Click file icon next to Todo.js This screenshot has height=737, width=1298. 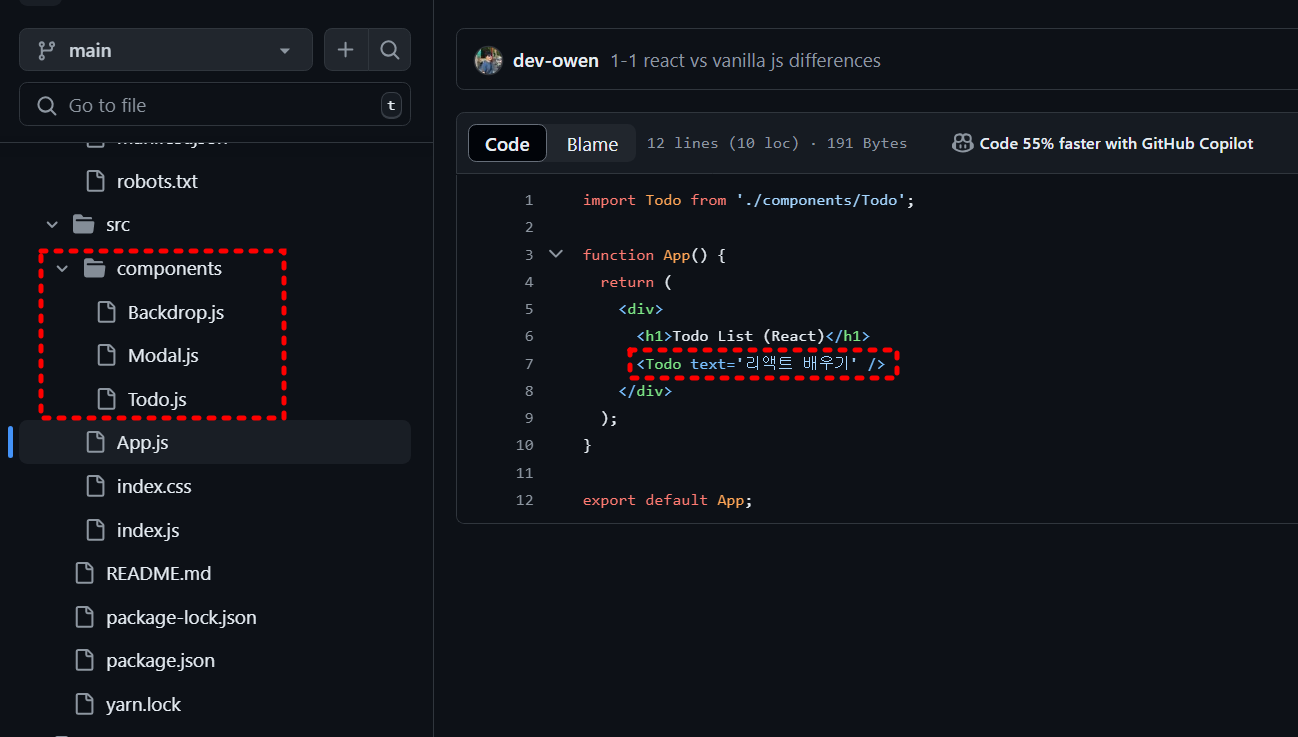tap(106, 399)
